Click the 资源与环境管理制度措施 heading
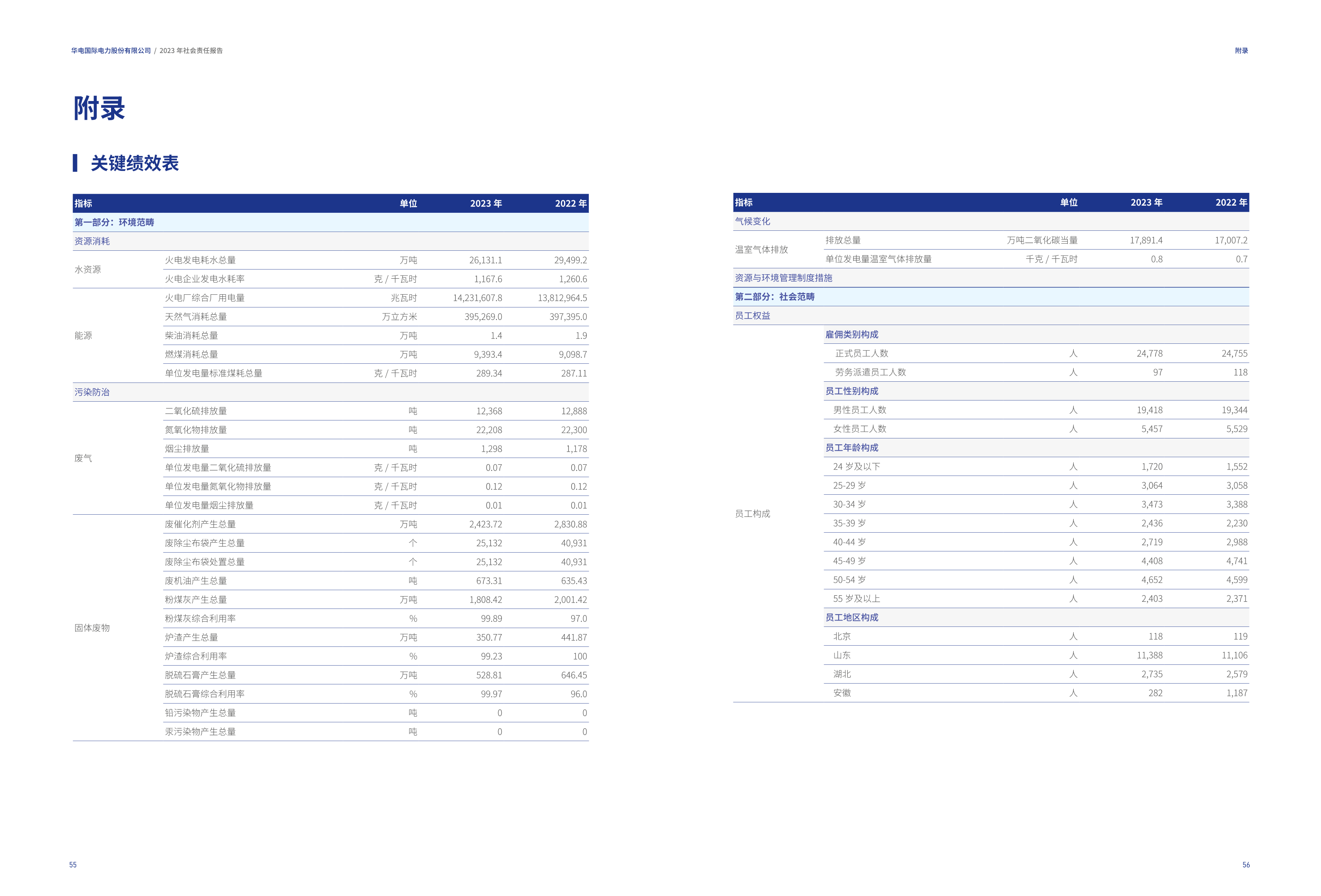This screenshot has width=1321, height=896. (x=783, y=278)
